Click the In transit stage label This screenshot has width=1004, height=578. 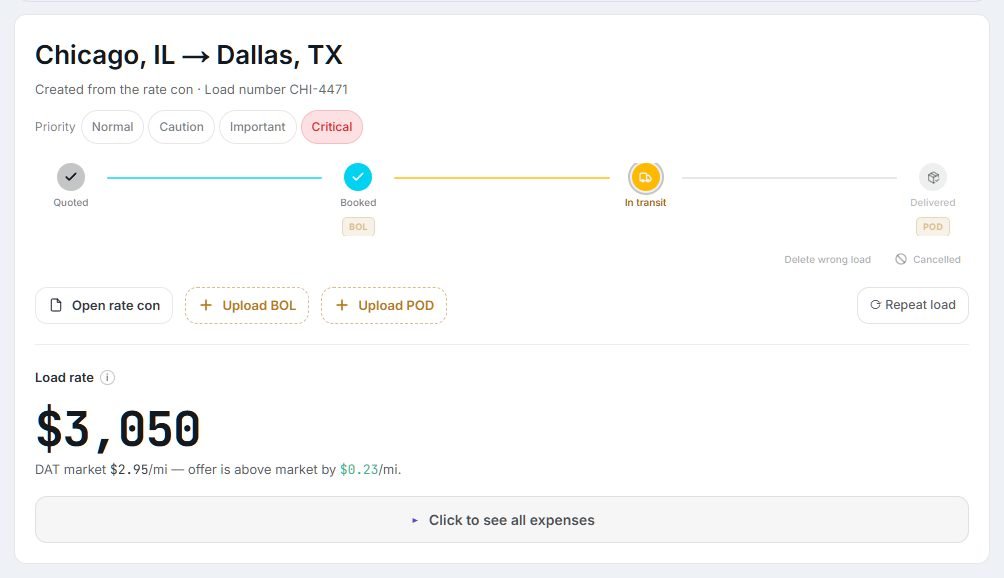coord(645,202)
